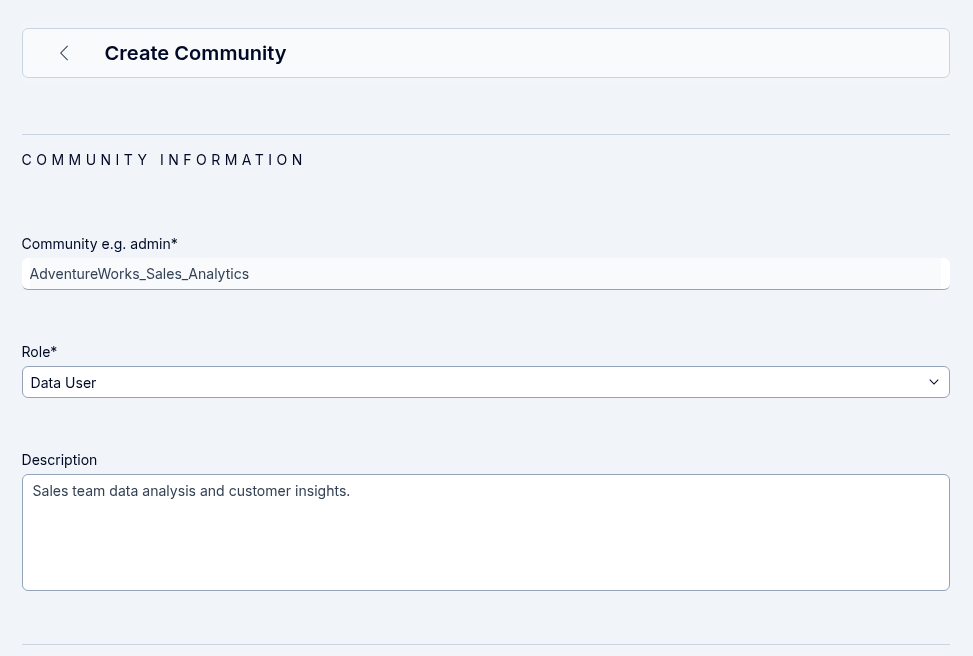Place cursor at end of Community name field

[x=600, y=274]
